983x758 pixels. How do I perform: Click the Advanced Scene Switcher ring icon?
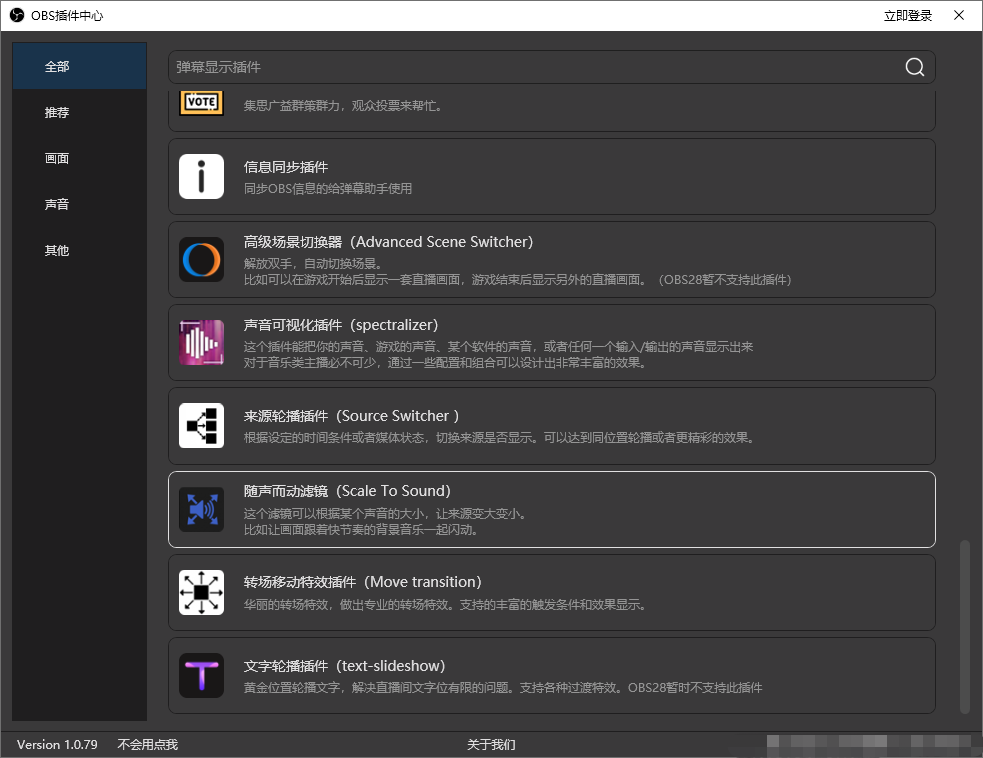point(201,260)
